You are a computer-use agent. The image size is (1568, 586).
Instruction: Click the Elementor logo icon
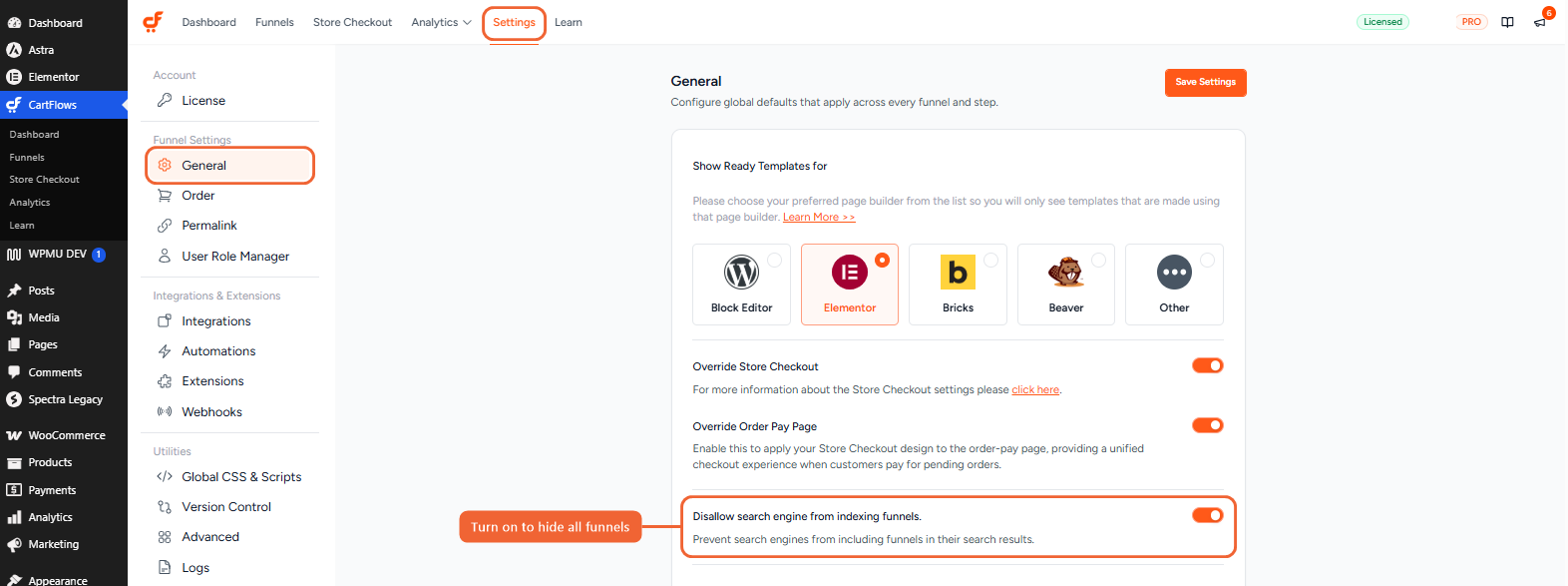pos(850,272)
